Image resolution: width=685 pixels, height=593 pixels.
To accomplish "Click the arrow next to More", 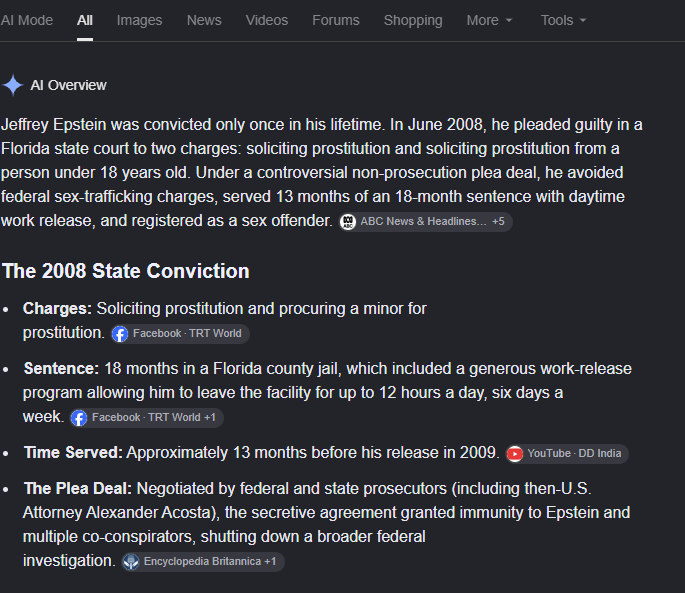I will [509, 21].
